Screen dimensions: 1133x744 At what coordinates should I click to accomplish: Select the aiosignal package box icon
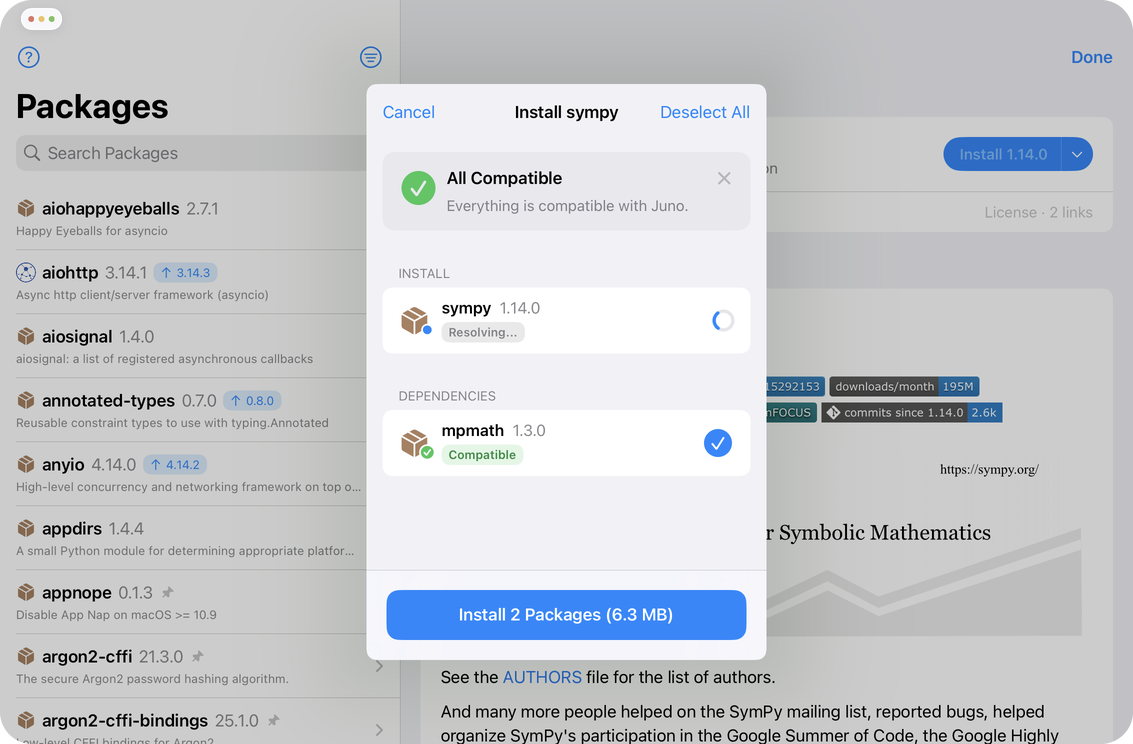click(26, 336)
